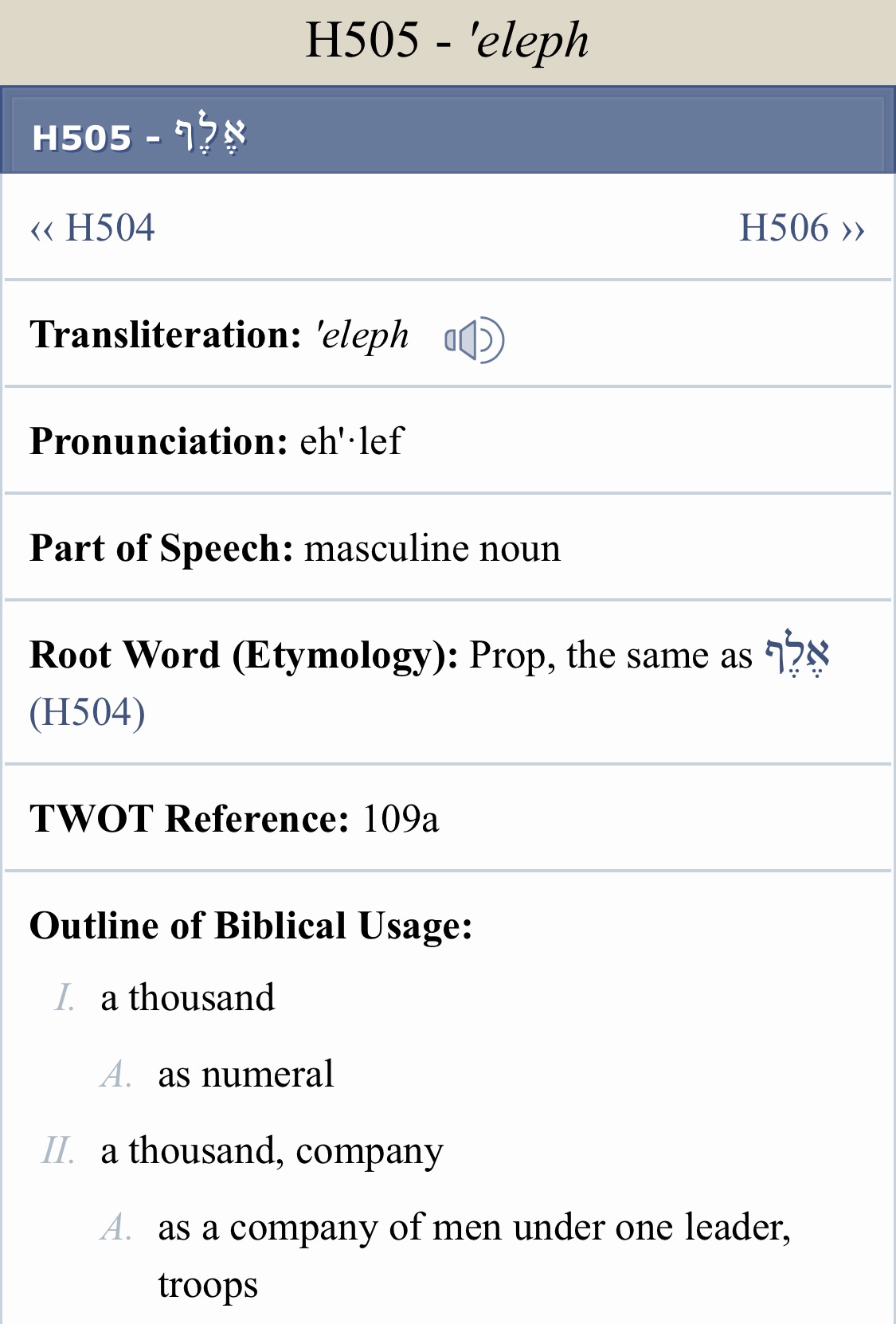Select the Pronunciation eh'·lef row

coord(448,441)
